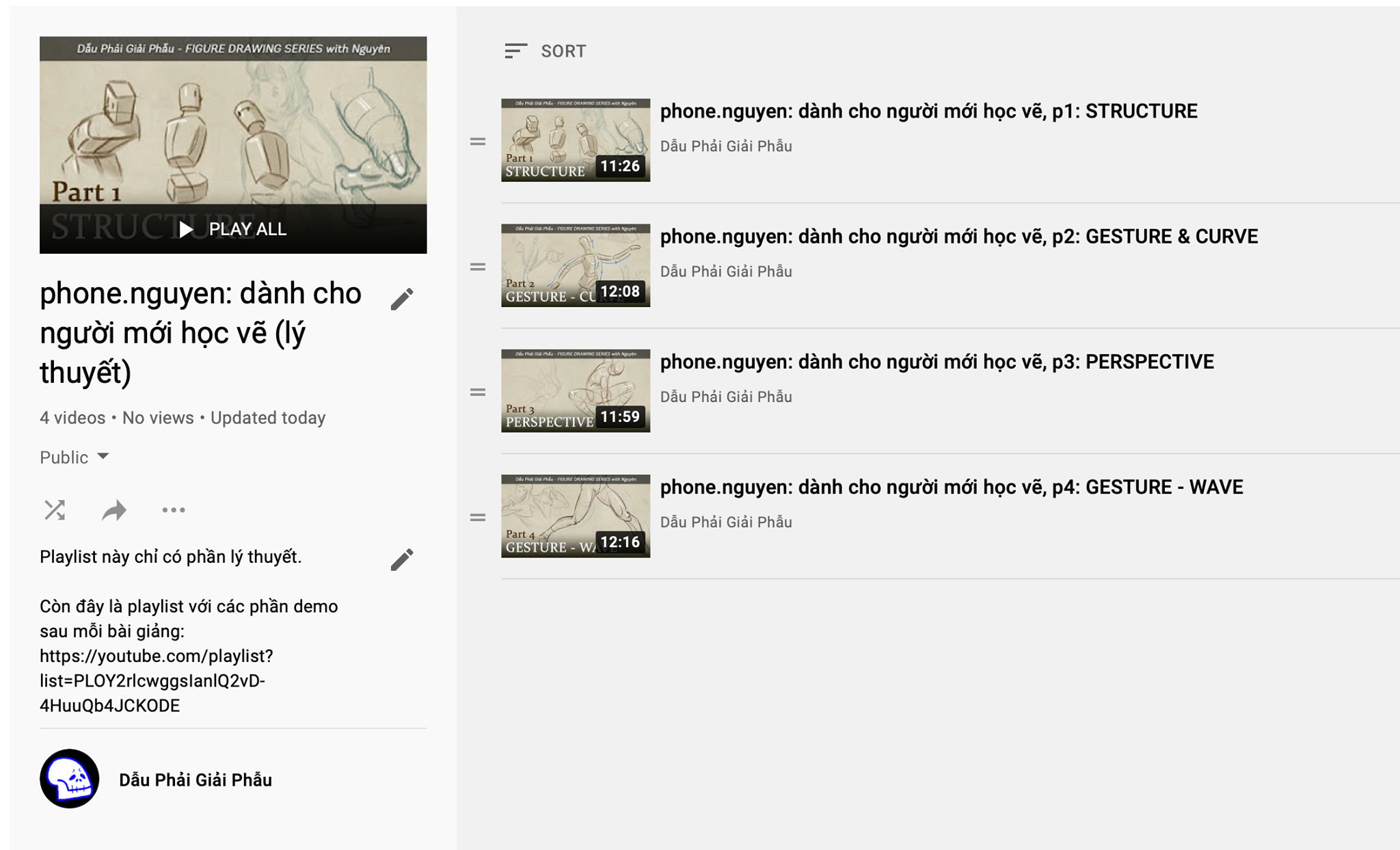Click the Part 3 PERSPECTIVE thumbnail
This screenshot has width=1400, height=850.
(x=575, y=390)
